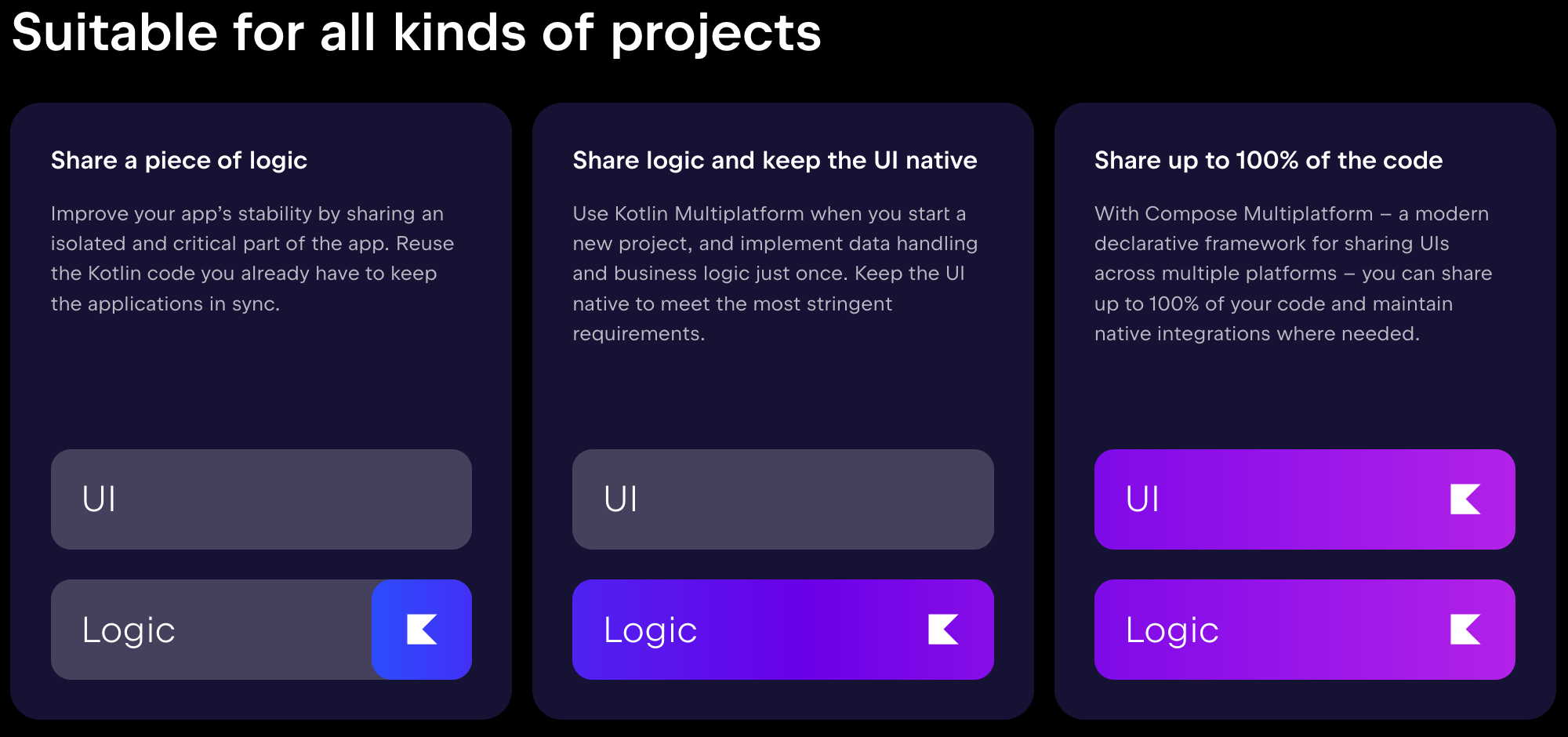Screen dimensions: 1568x737
Task: Select the gray UI block in middle card
Action: (x=782, y=499)
